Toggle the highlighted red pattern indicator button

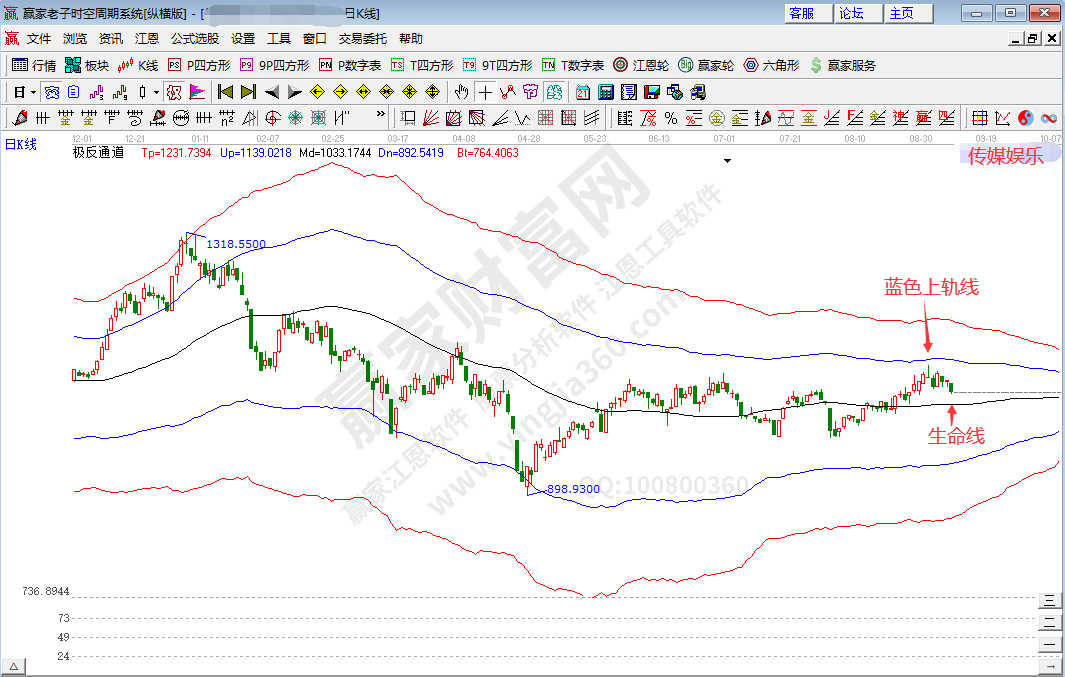[x=174, y=92]
